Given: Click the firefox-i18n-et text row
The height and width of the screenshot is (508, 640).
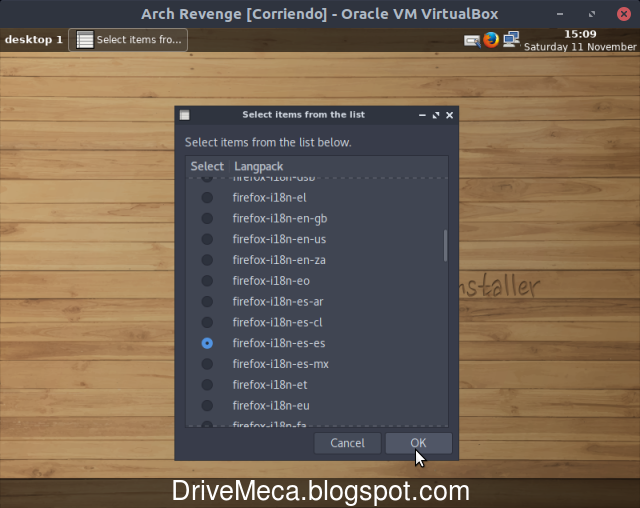Looking at the screenshot, I should tap(270, 385).
